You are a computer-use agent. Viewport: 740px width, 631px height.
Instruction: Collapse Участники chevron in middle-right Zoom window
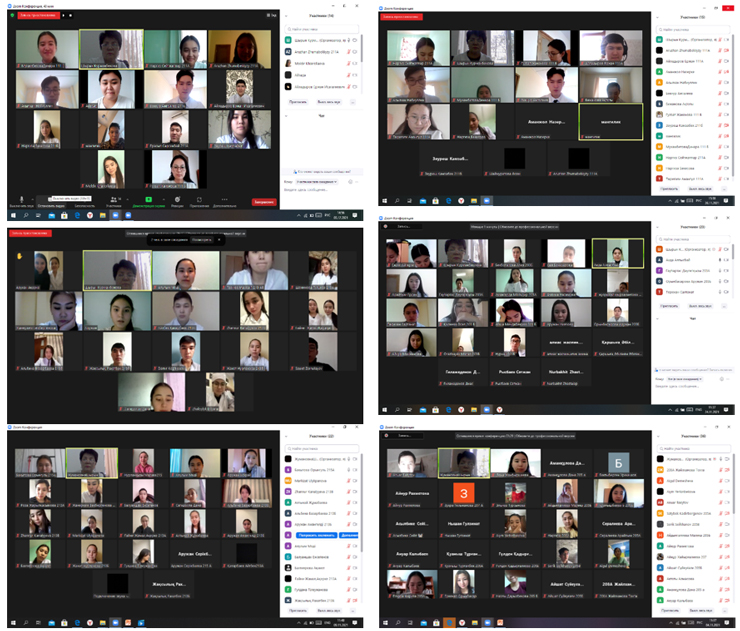[x=657, y=227]
